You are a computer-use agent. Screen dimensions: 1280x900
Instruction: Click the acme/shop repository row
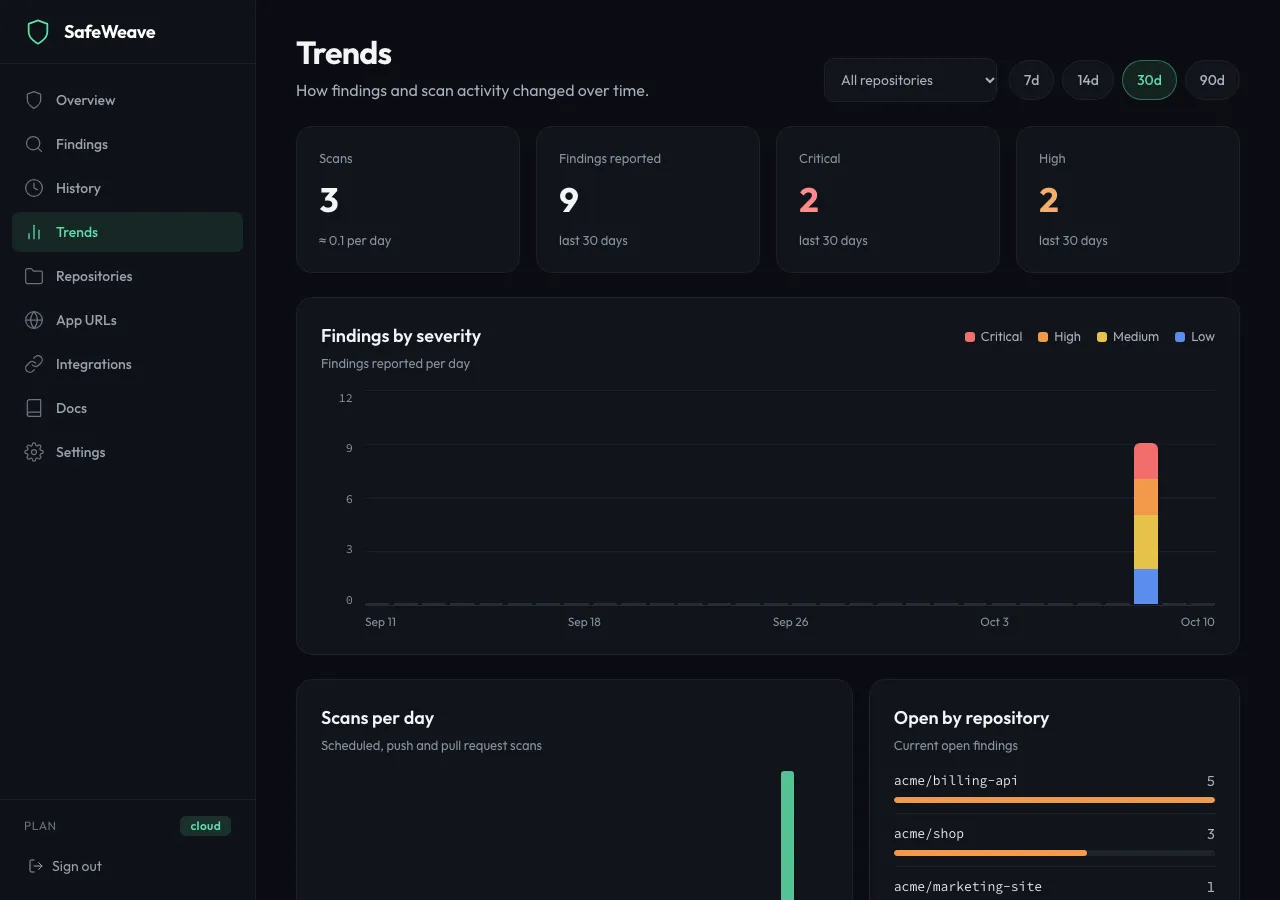click(x=1054, y=840)
